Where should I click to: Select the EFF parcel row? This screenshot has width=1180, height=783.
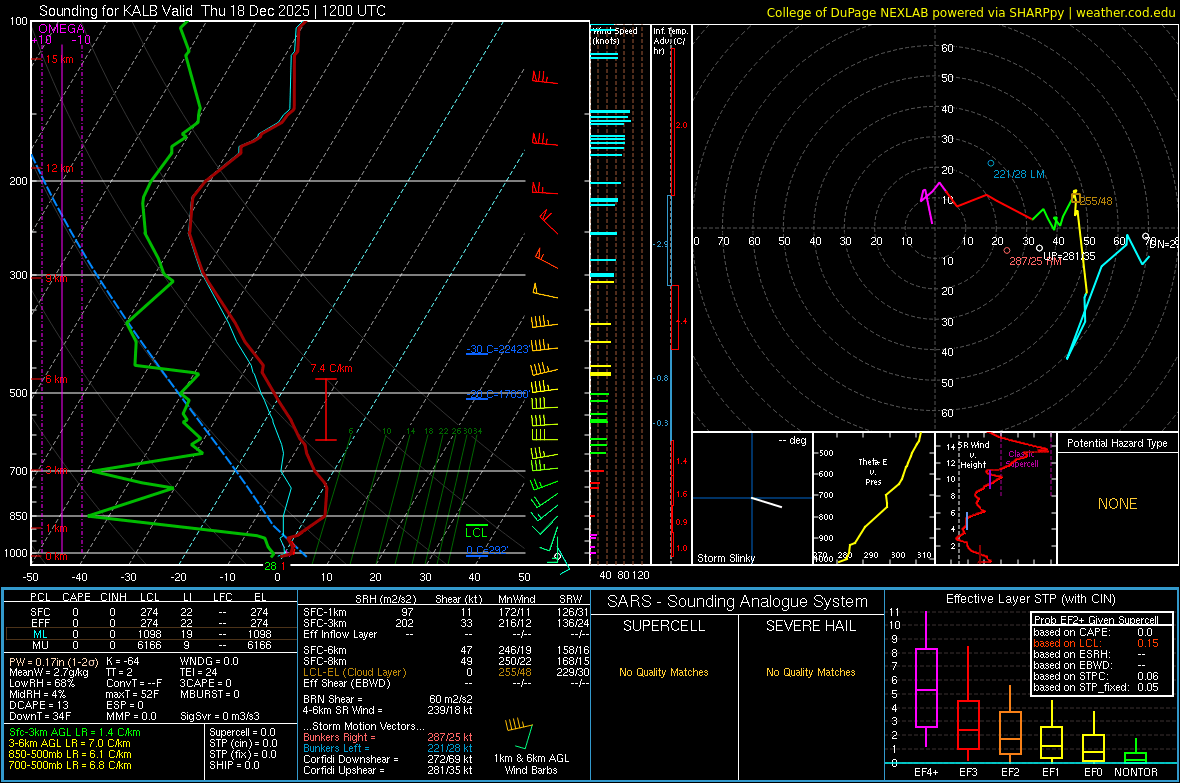tap(151, 623)
